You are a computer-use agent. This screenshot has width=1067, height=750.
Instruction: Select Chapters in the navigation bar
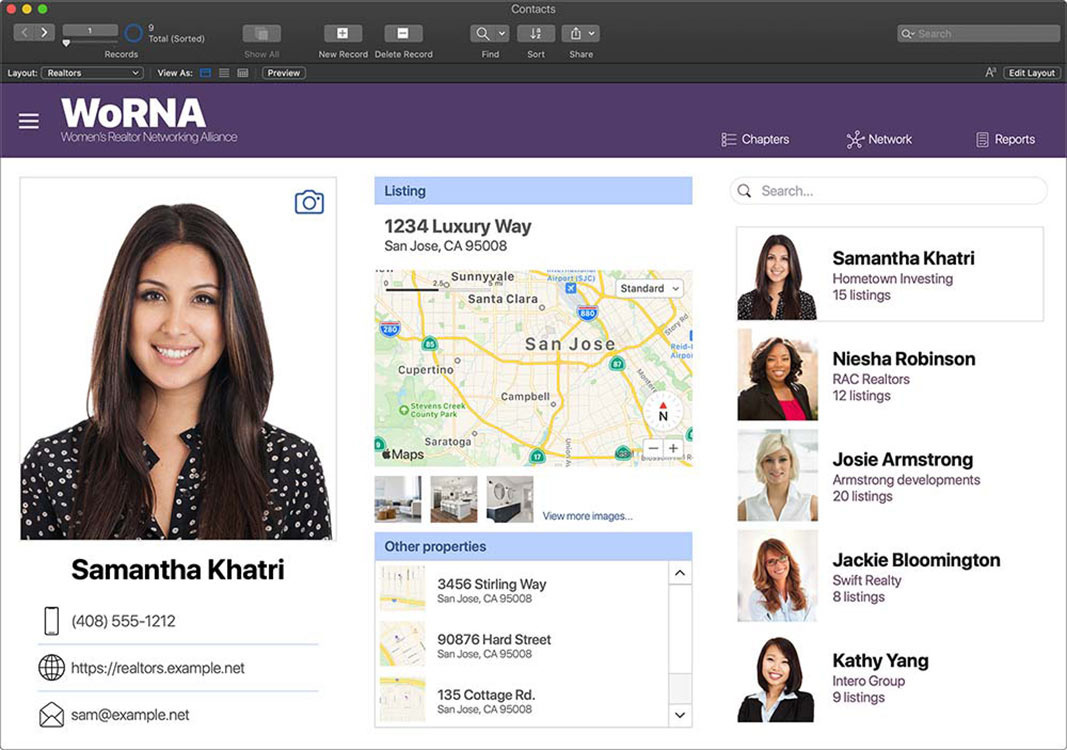[x=757, y=139]
